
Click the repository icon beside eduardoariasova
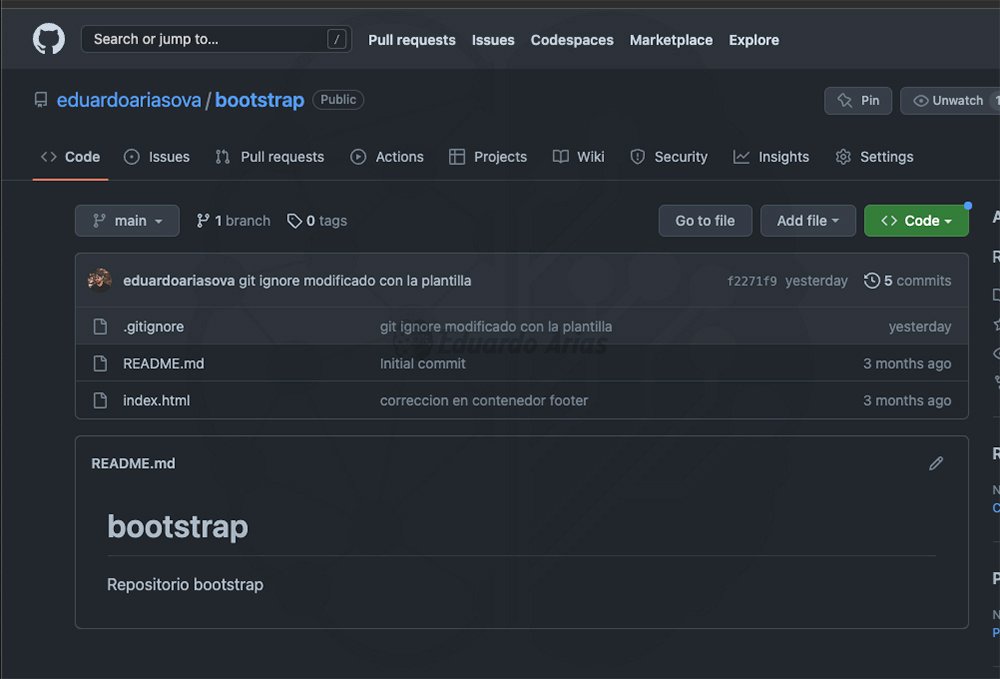pos(41,100)
